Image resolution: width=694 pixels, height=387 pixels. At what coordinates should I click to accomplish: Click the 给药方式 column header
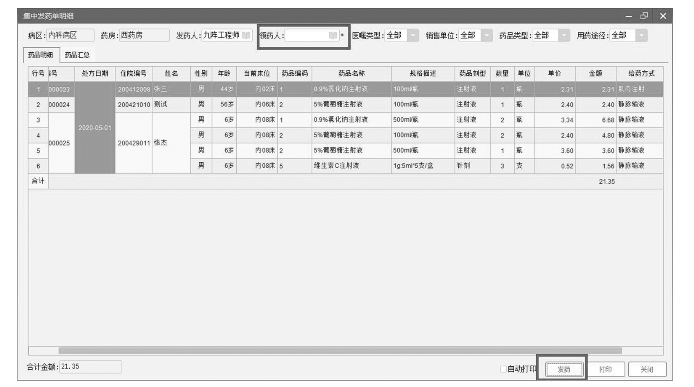pos(640,74)
